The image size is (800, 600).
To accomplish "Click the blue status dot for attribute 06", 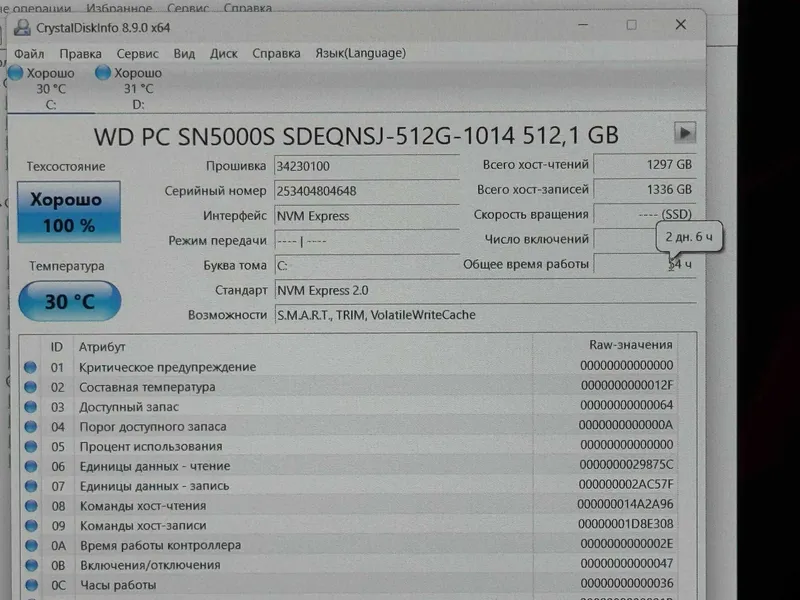I will (31, 466).
